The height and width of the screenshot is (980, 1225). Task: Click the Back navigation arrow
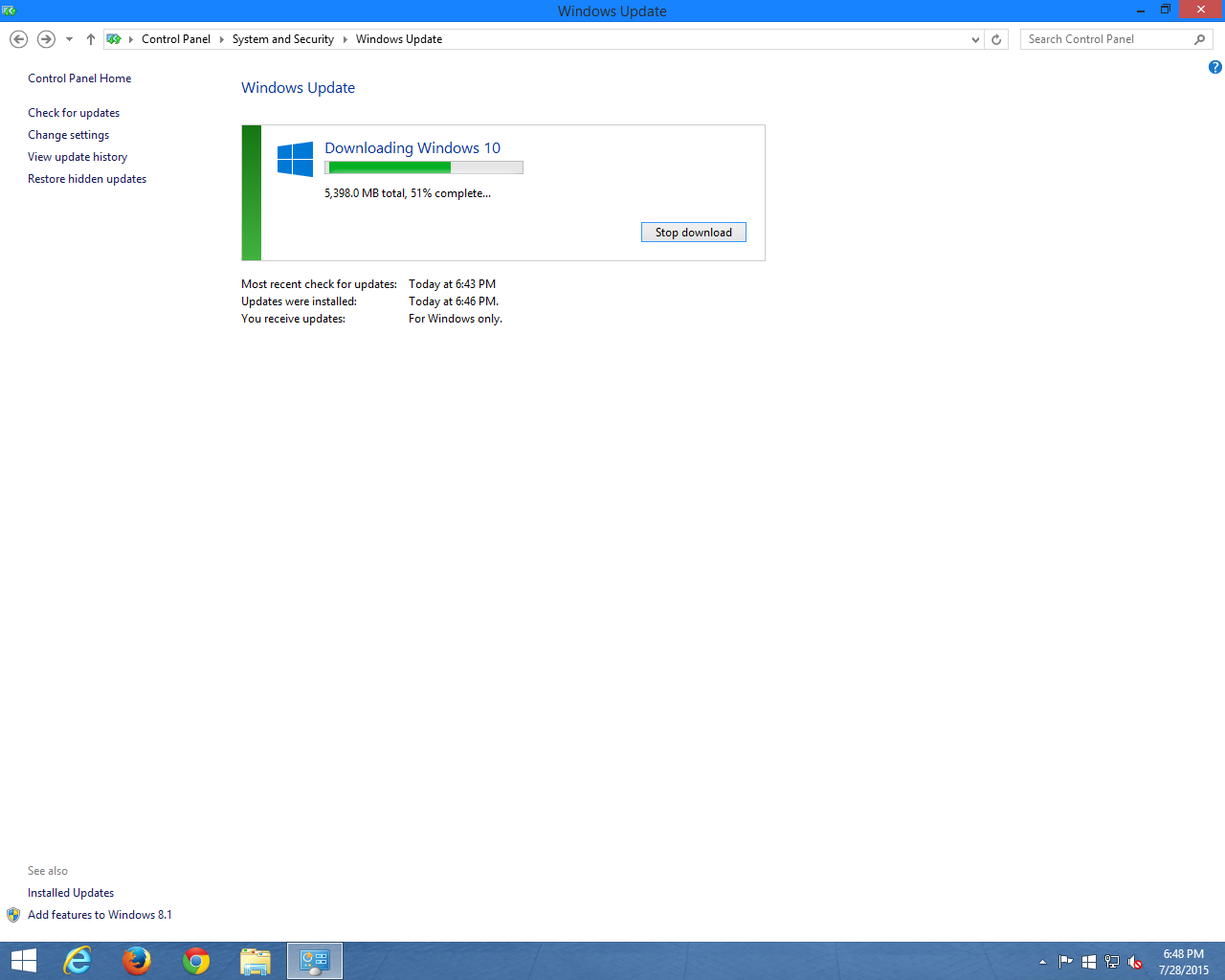[18, 39]
